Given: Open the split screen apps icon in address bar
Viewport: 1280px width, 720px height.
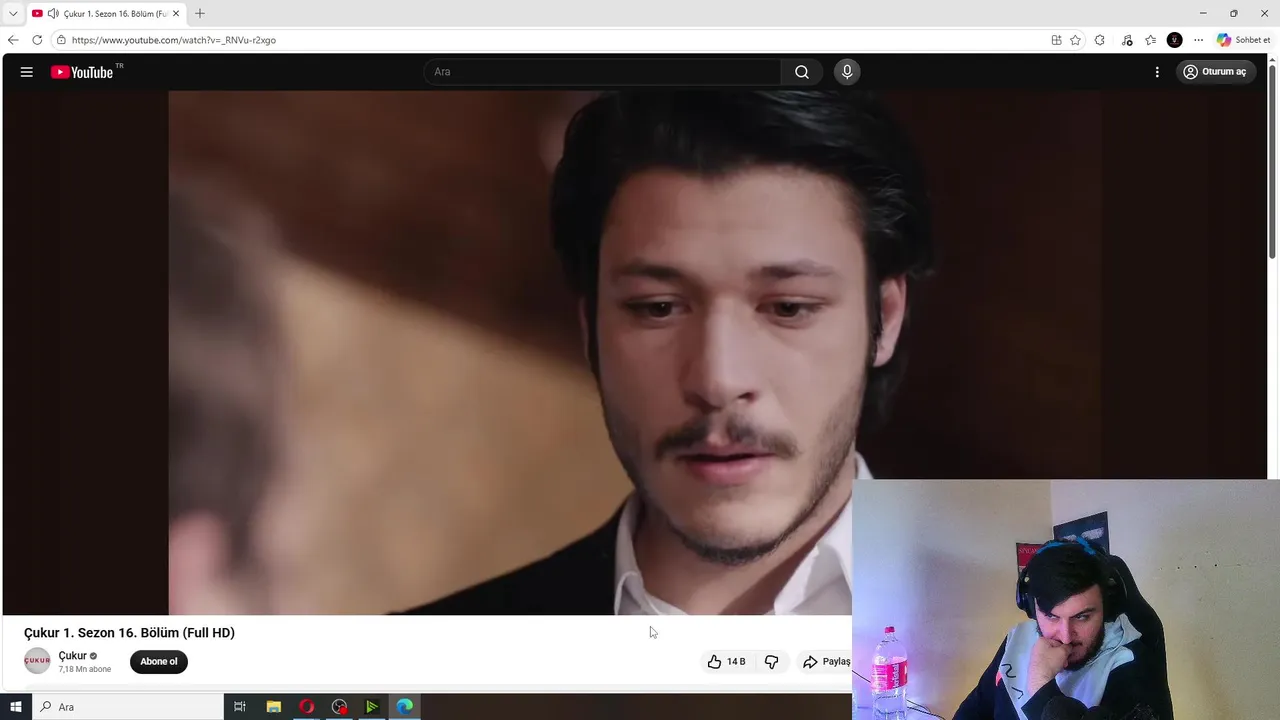Looking at the screenshot, I should [x=1056, y=40].
